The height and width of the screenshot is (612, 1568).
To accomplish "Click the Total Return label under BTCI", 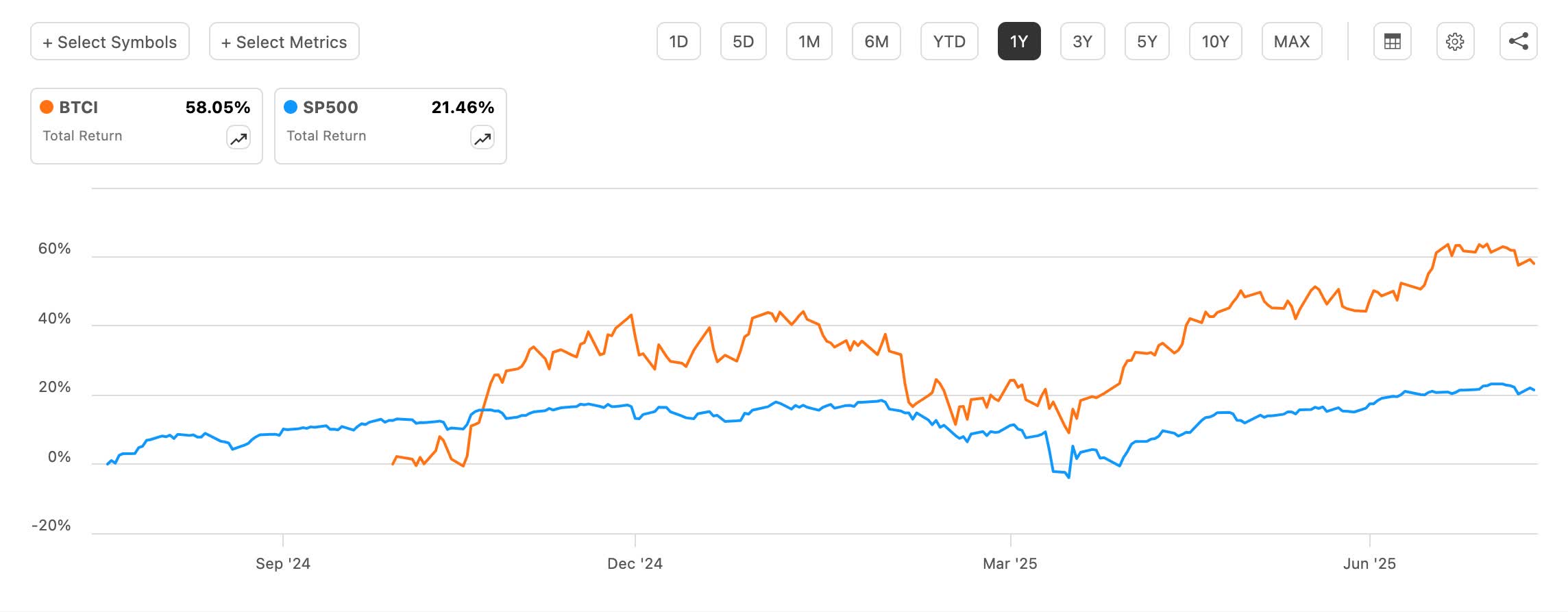I will [82, 136].
